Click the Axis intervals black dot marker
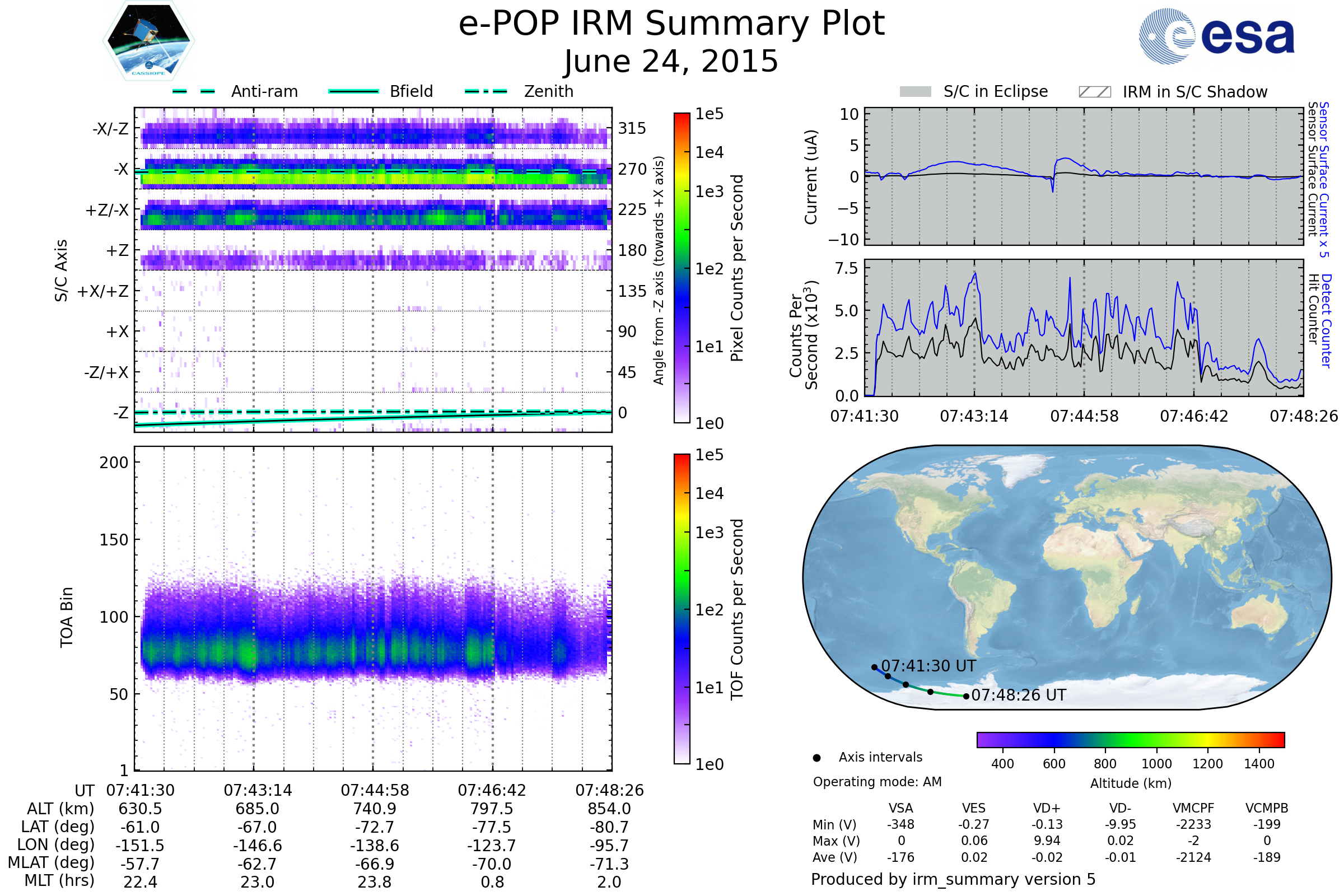This screenshot has width=1344, height=896. click(x=816, y=758)
